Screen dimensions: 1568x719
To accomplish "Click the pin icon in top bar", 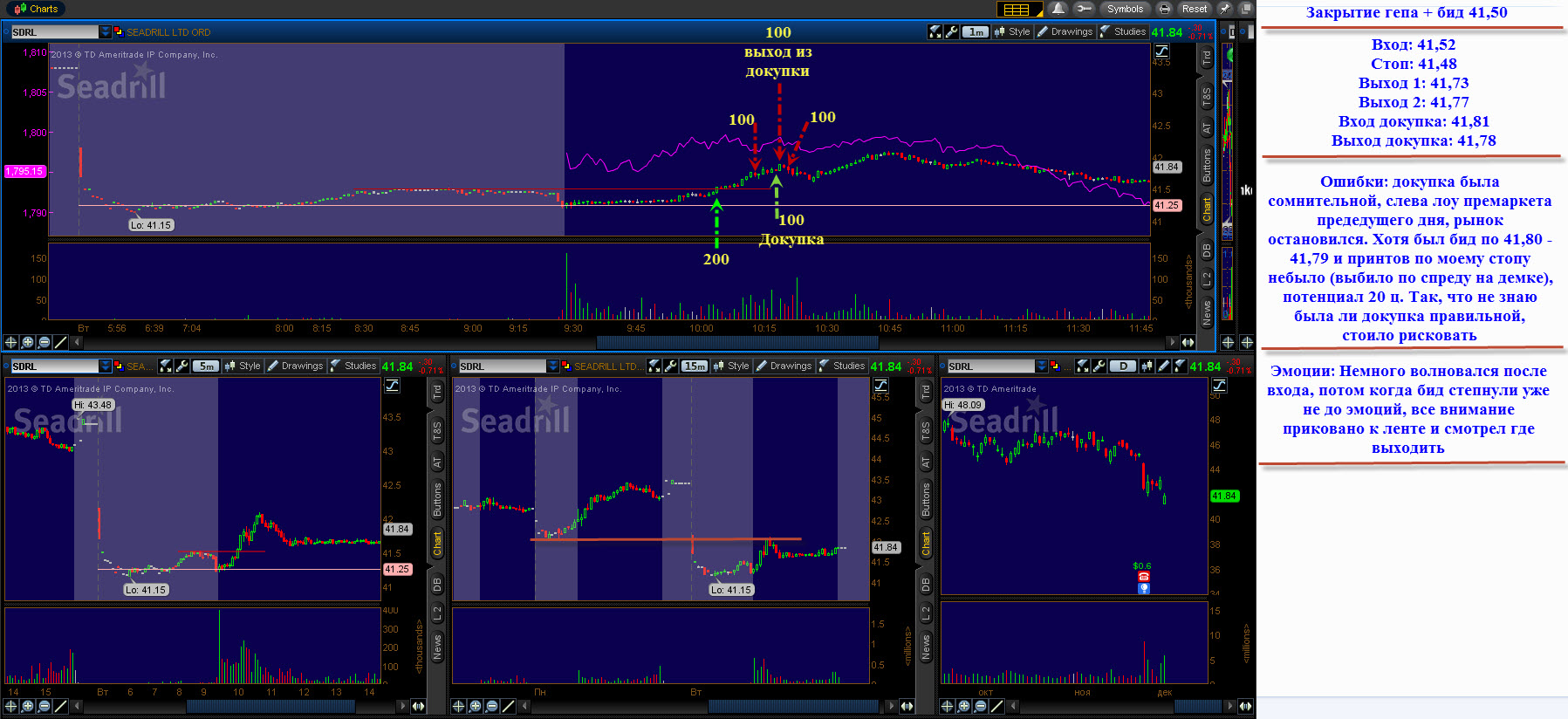I will (x=1224, y=9).
